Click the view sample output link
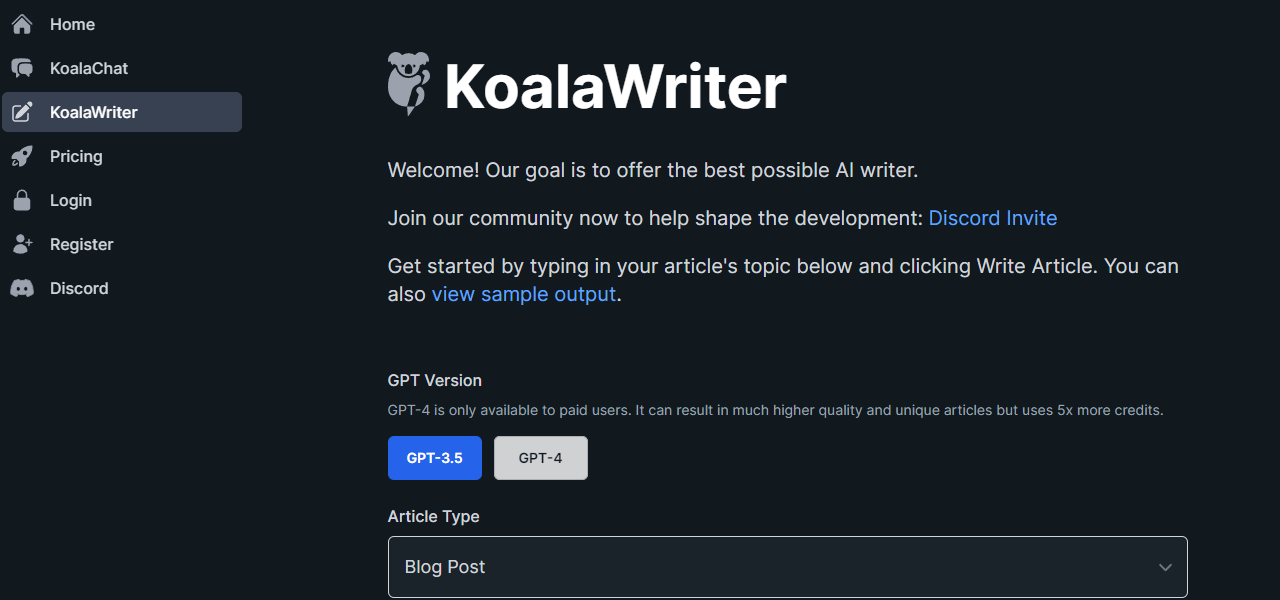The height and width of the screenshot is (600, 1280). tap(523, 294)
